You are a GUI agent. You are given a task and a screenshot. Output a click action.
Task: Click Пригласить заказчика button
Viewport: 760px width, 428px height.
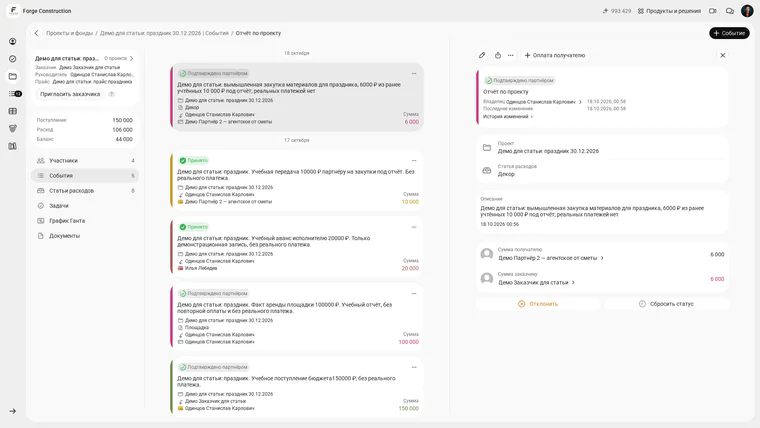coord(70,94)
